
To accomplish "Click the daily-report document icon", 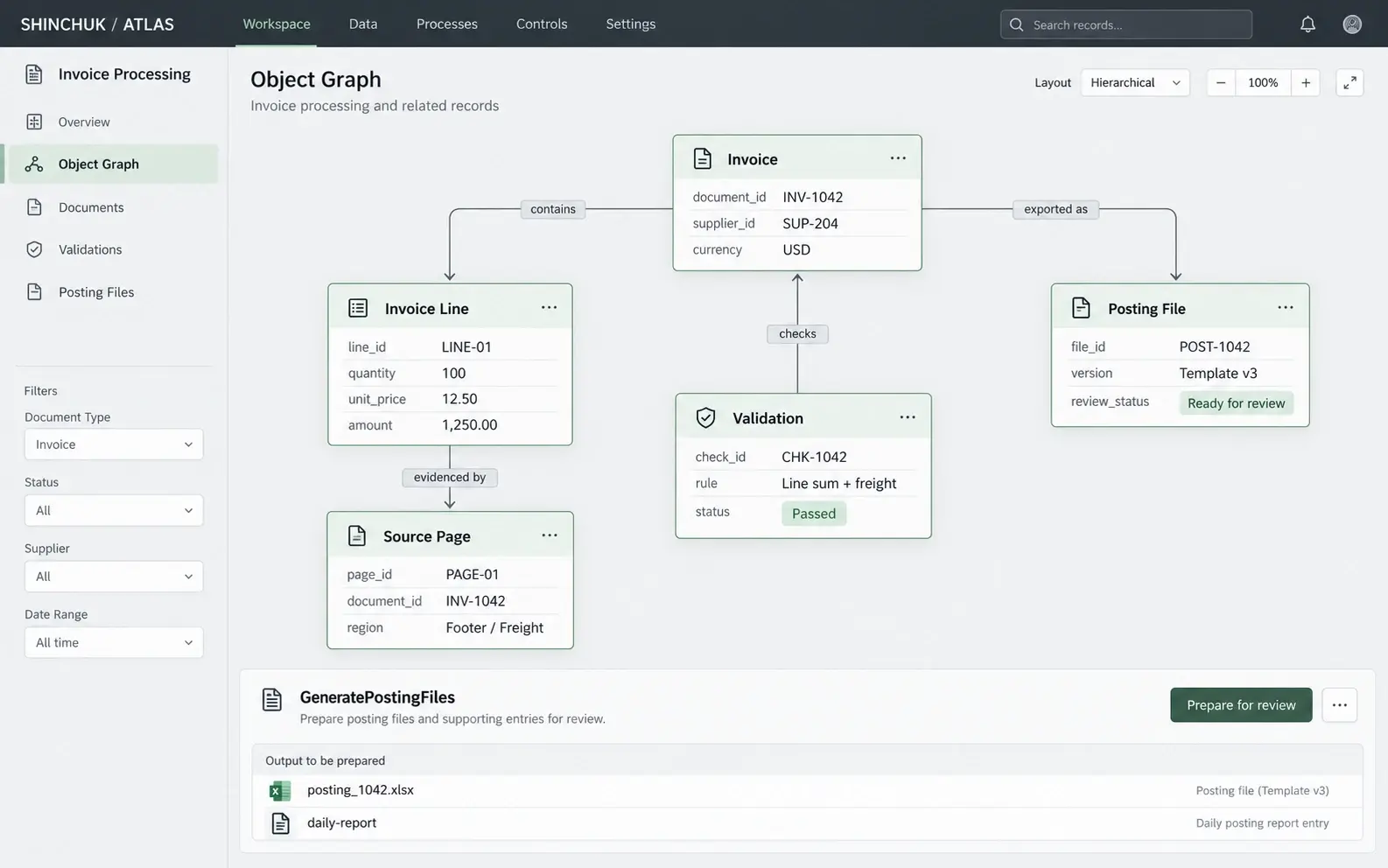I will [280, 823].
